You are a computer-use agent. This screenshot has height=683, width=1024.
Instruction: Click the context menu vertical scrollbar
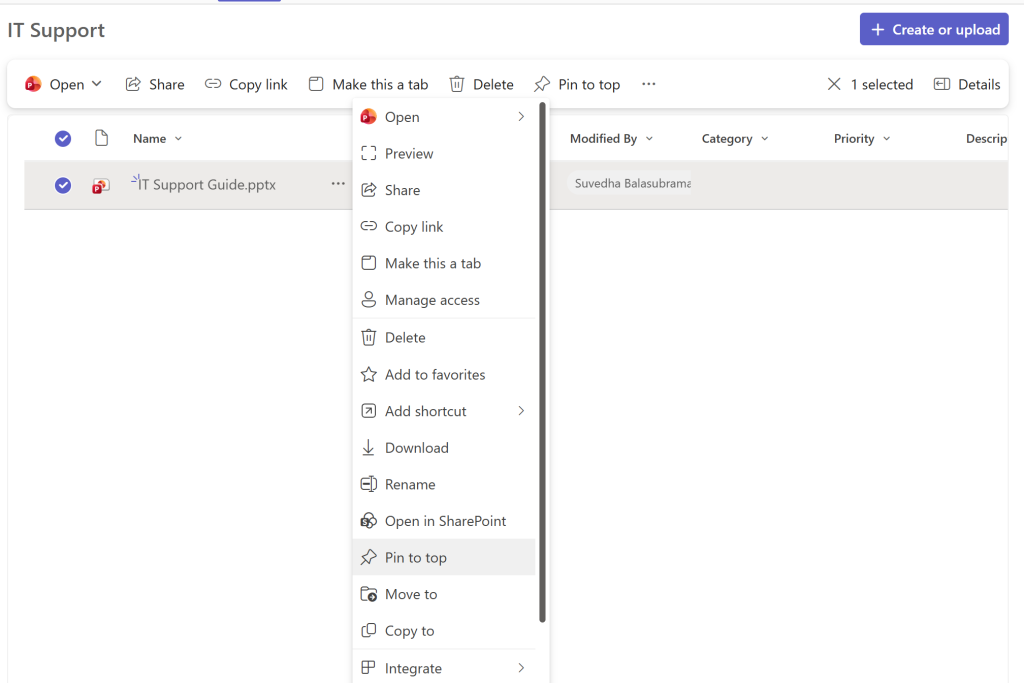[542, 362]
